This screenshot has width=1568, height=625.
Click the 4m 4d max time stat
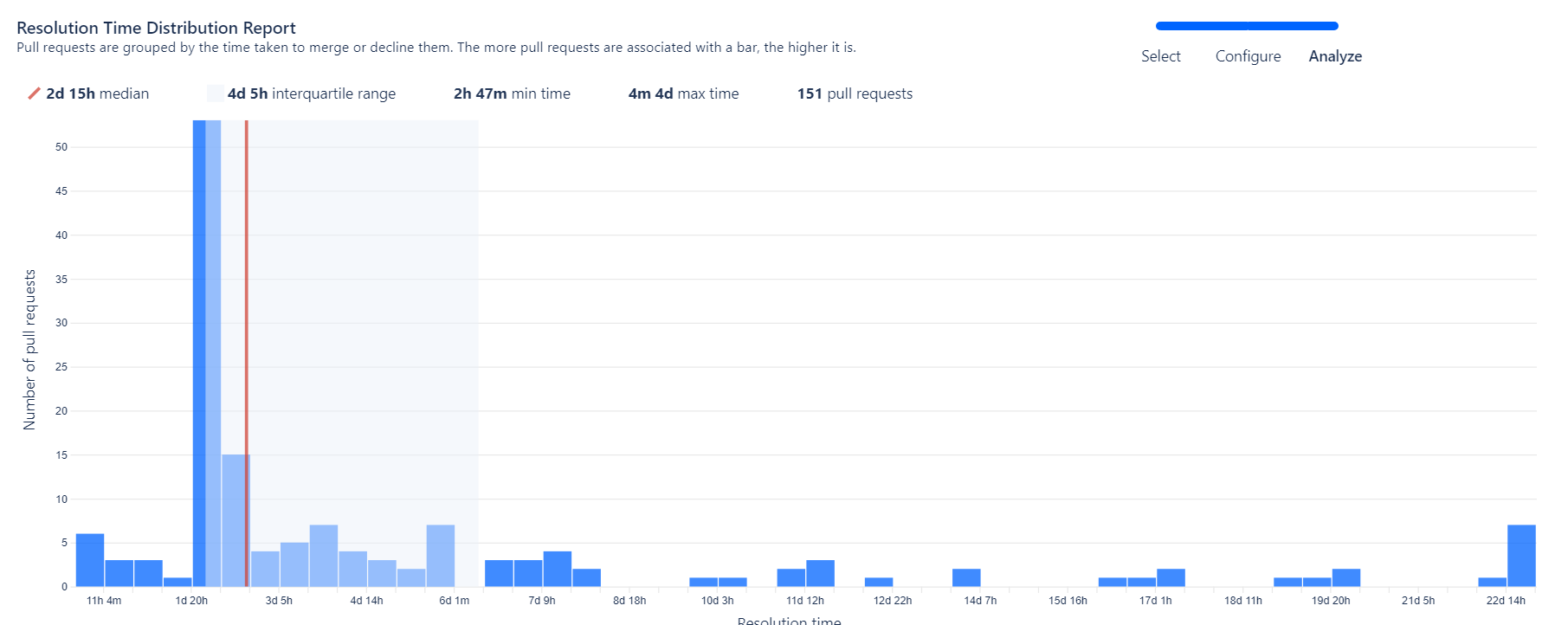[x=683, y=93]
